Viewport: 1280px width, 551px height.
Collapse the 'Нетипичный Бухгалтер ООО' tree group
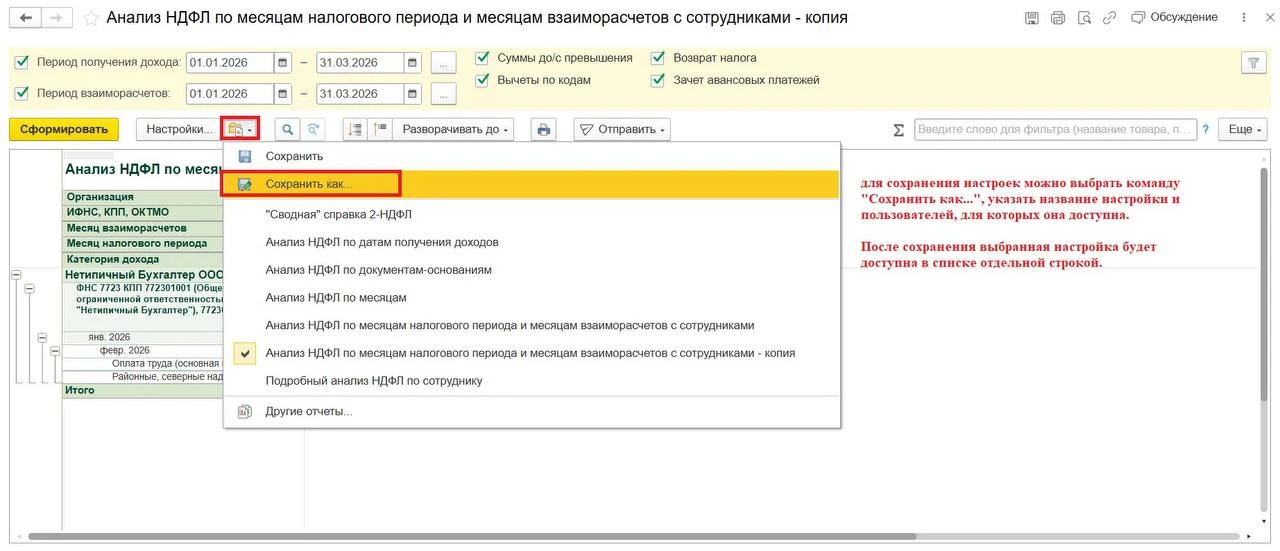tap(16, 274)
